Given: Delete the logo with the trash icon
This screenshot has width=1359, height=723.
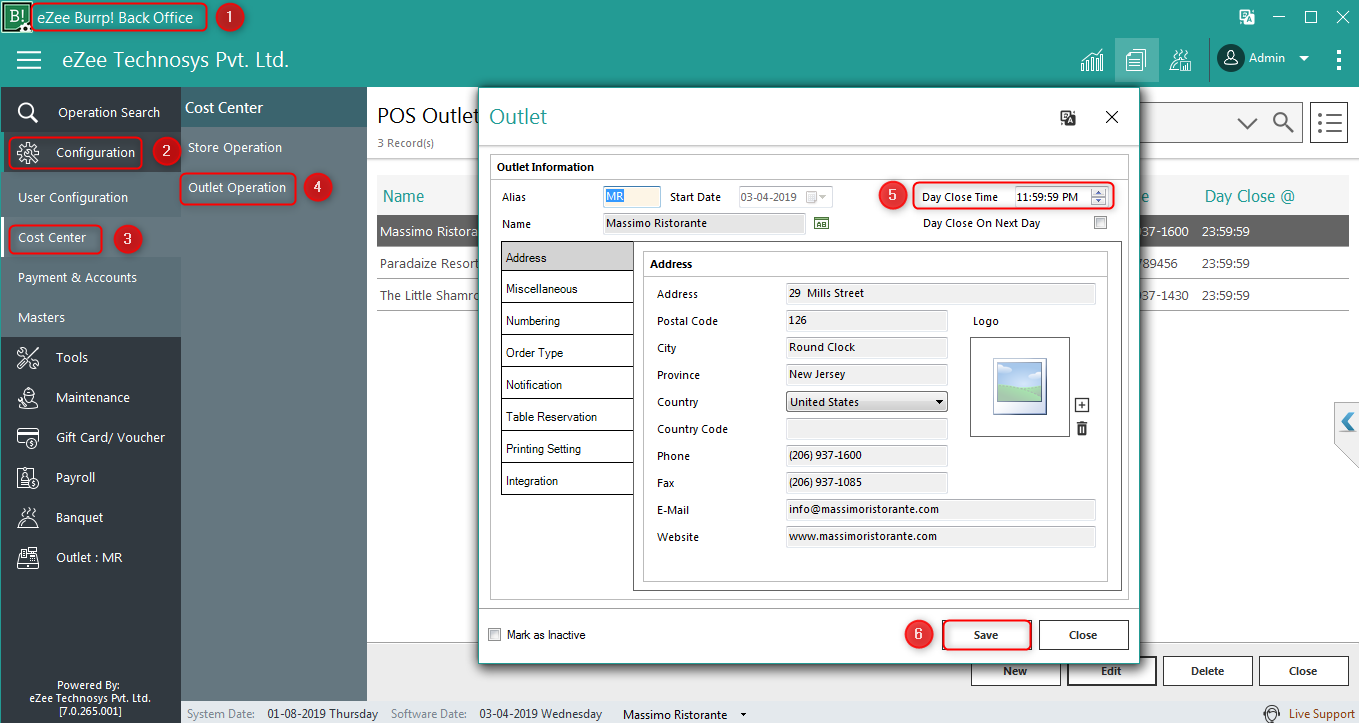Looking at the screenshot, I should tap(1082, 428).
